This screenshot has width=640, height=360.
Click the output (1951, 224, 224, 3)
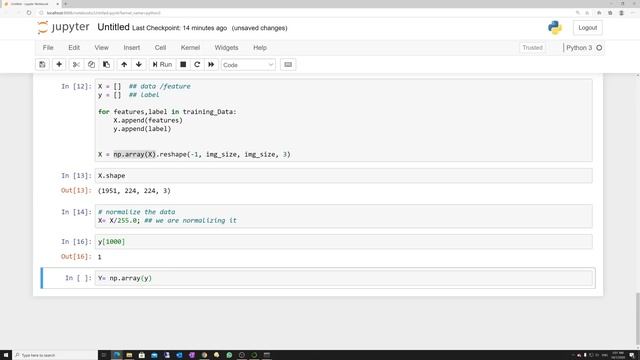(x=134, y=191)
